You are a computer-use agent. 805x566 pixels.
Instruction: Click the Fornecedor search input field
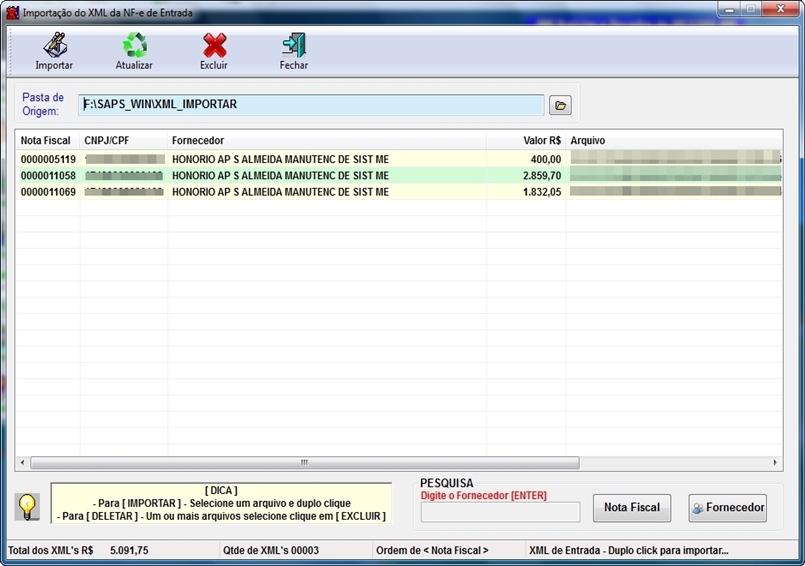[500, 512]
